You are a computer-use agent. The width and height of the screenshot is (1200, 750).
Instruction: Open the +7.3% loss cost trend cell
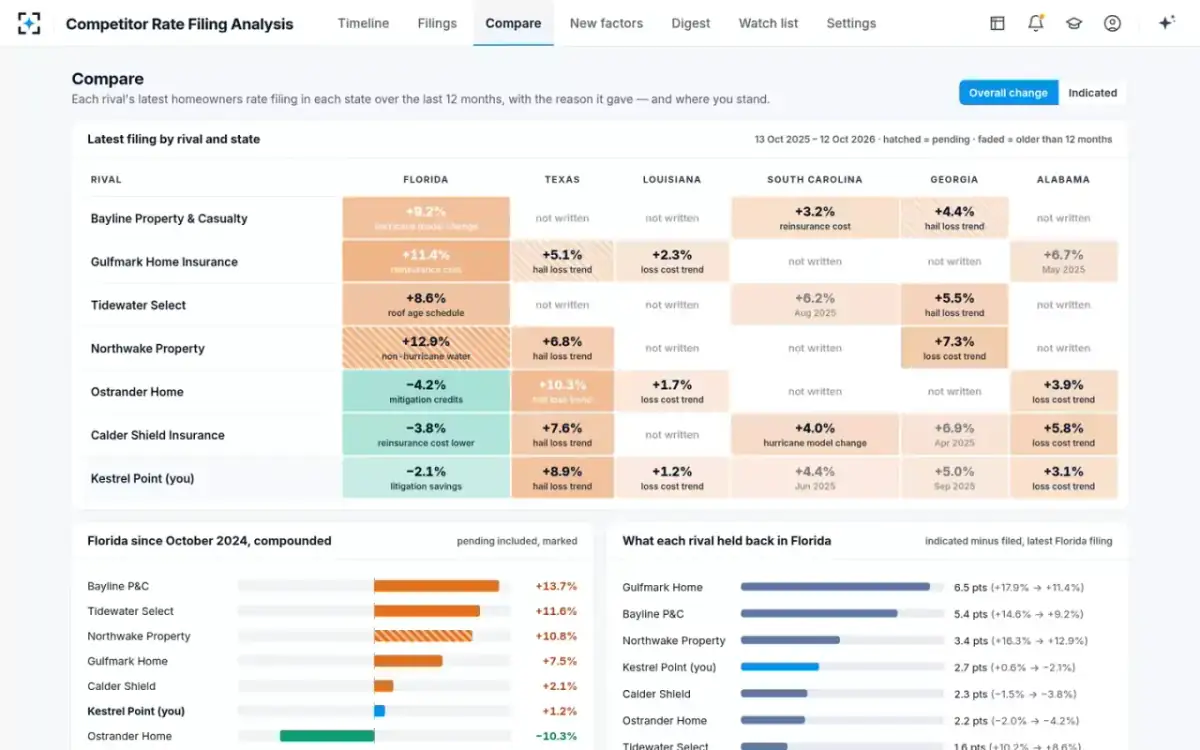(x=954, y=348)
